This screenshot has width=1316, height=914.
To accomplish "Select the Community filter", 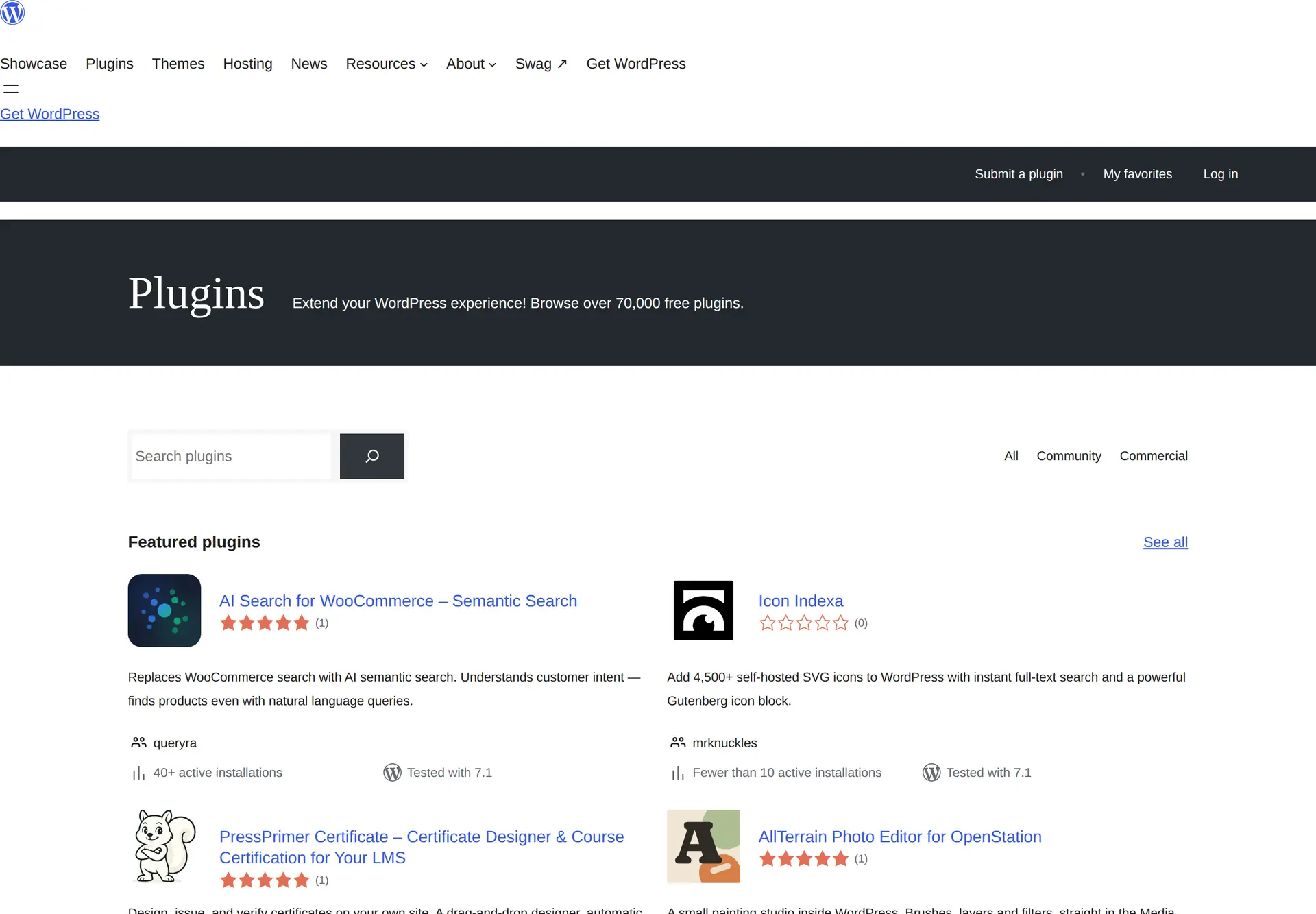I will click(x=1069, y=456).
